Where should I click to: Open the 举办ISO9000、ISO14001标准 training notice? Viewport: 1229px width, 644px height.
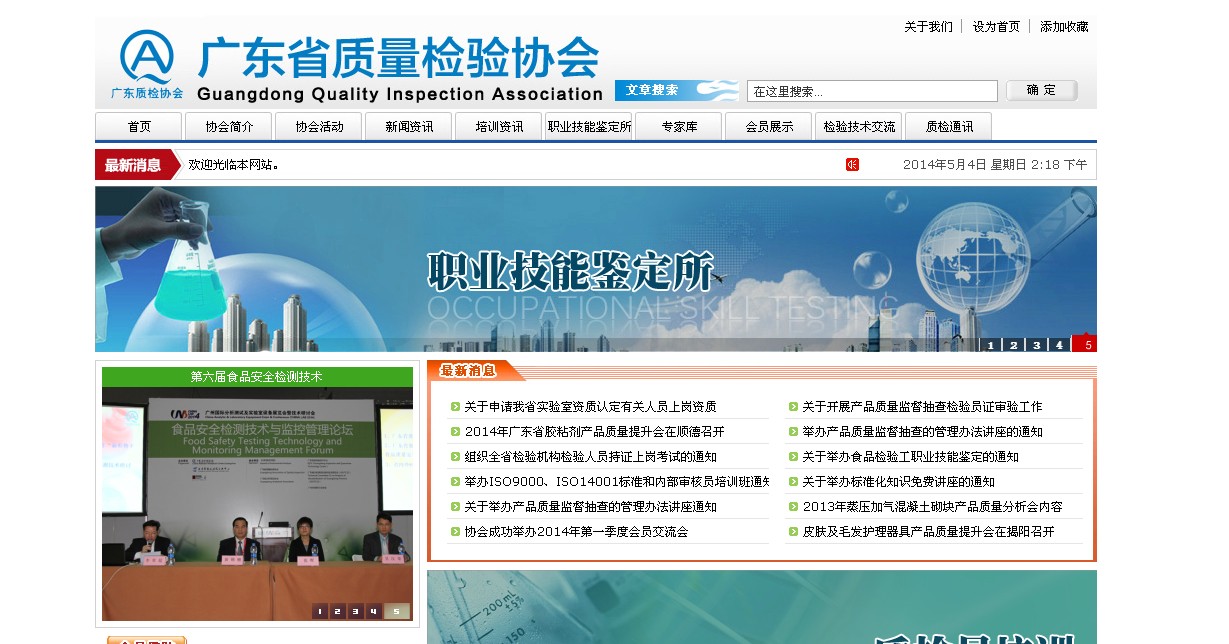click(616, 482)
